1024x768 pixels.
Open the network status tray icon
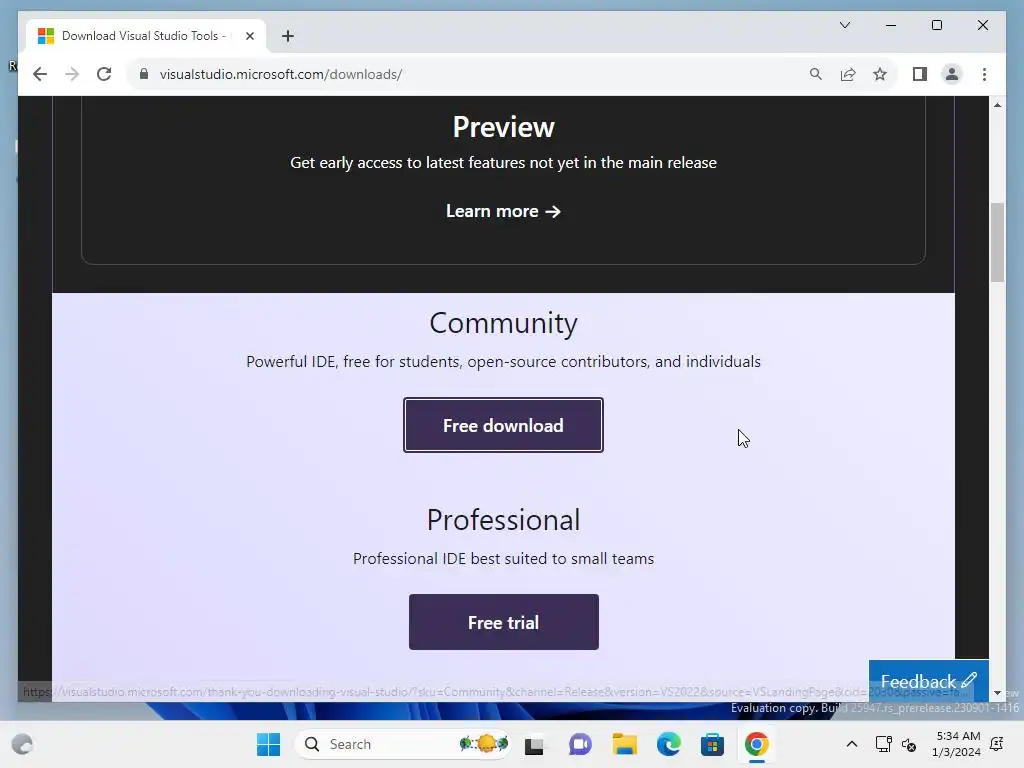(x=884, y=744)
